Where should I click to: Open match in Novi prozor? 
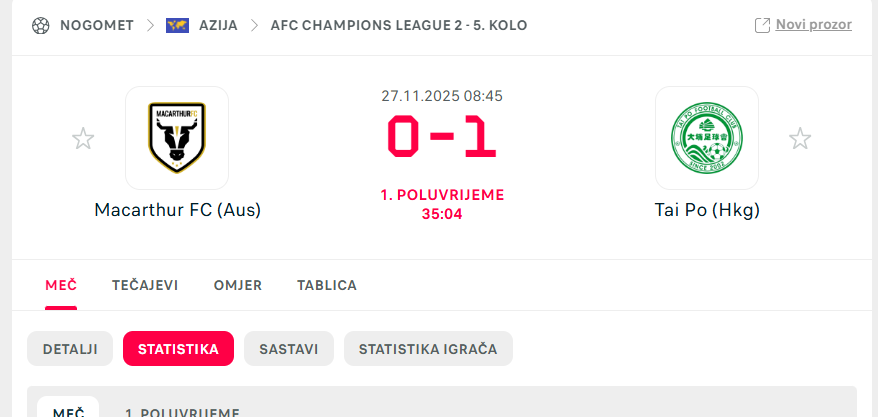(x=814, y=25)
